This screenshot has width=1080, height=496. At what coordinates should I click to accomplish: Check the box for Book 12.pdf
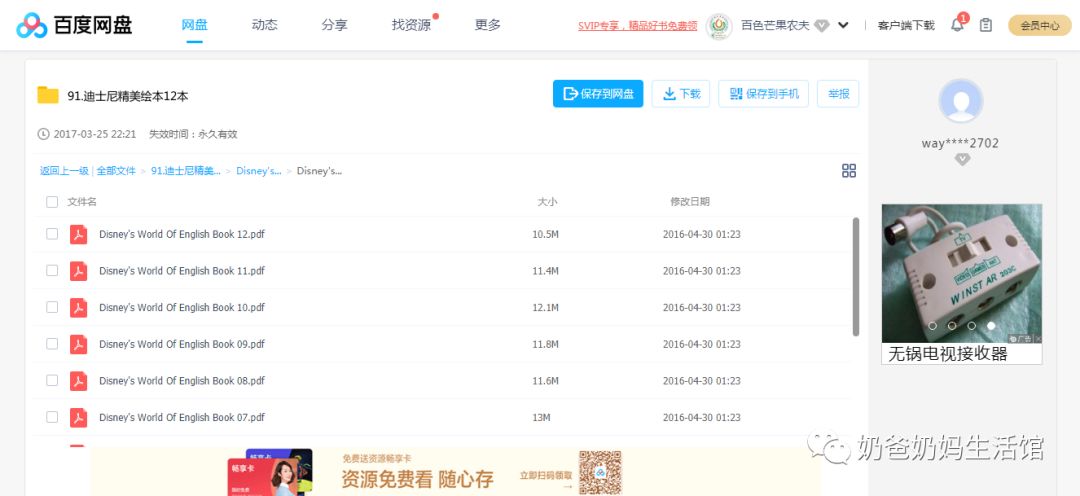(52, 234)
